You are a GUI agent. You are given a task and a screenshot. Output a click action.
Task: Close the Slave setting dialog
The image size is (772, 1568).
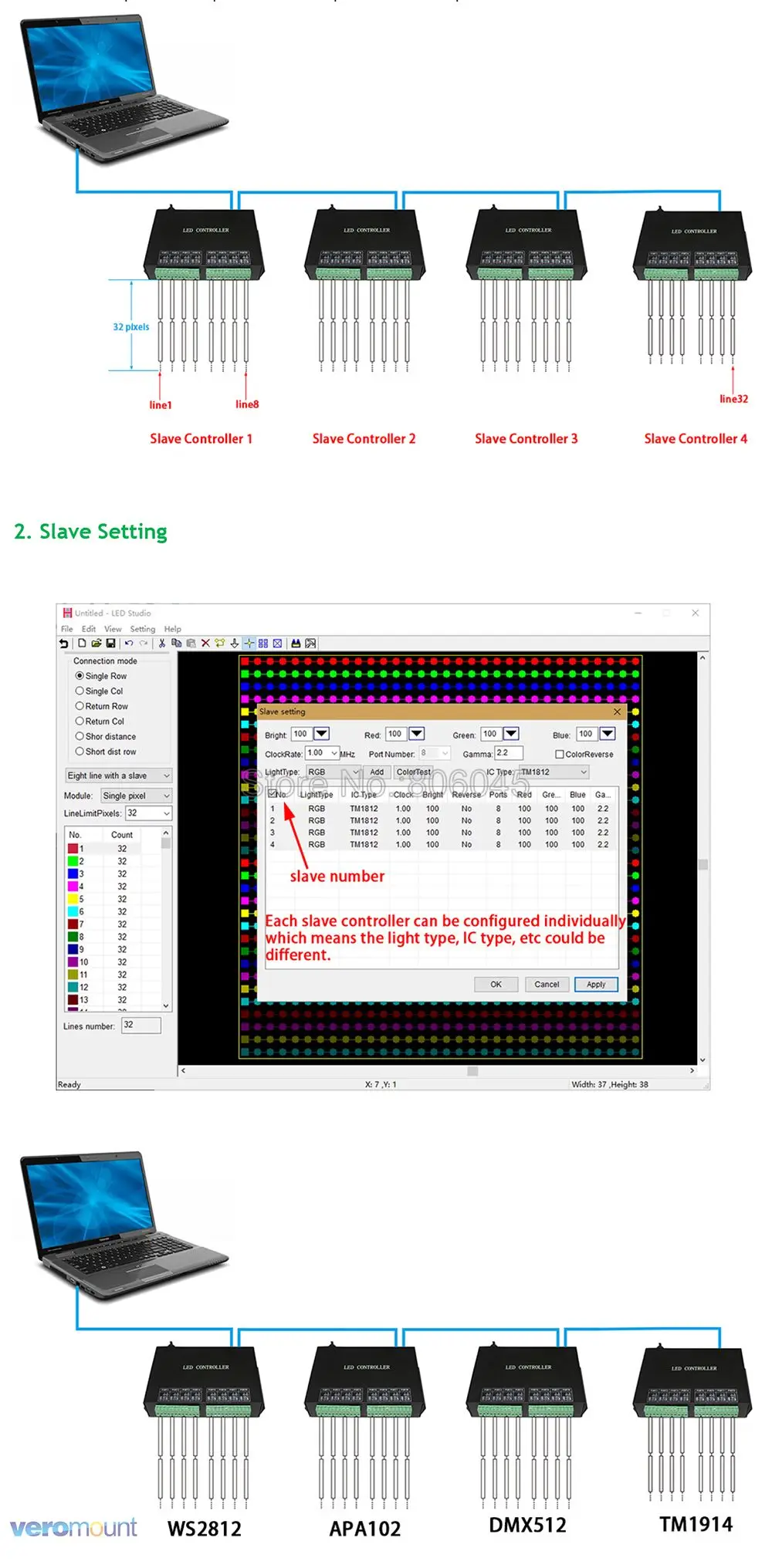point(617,711)
